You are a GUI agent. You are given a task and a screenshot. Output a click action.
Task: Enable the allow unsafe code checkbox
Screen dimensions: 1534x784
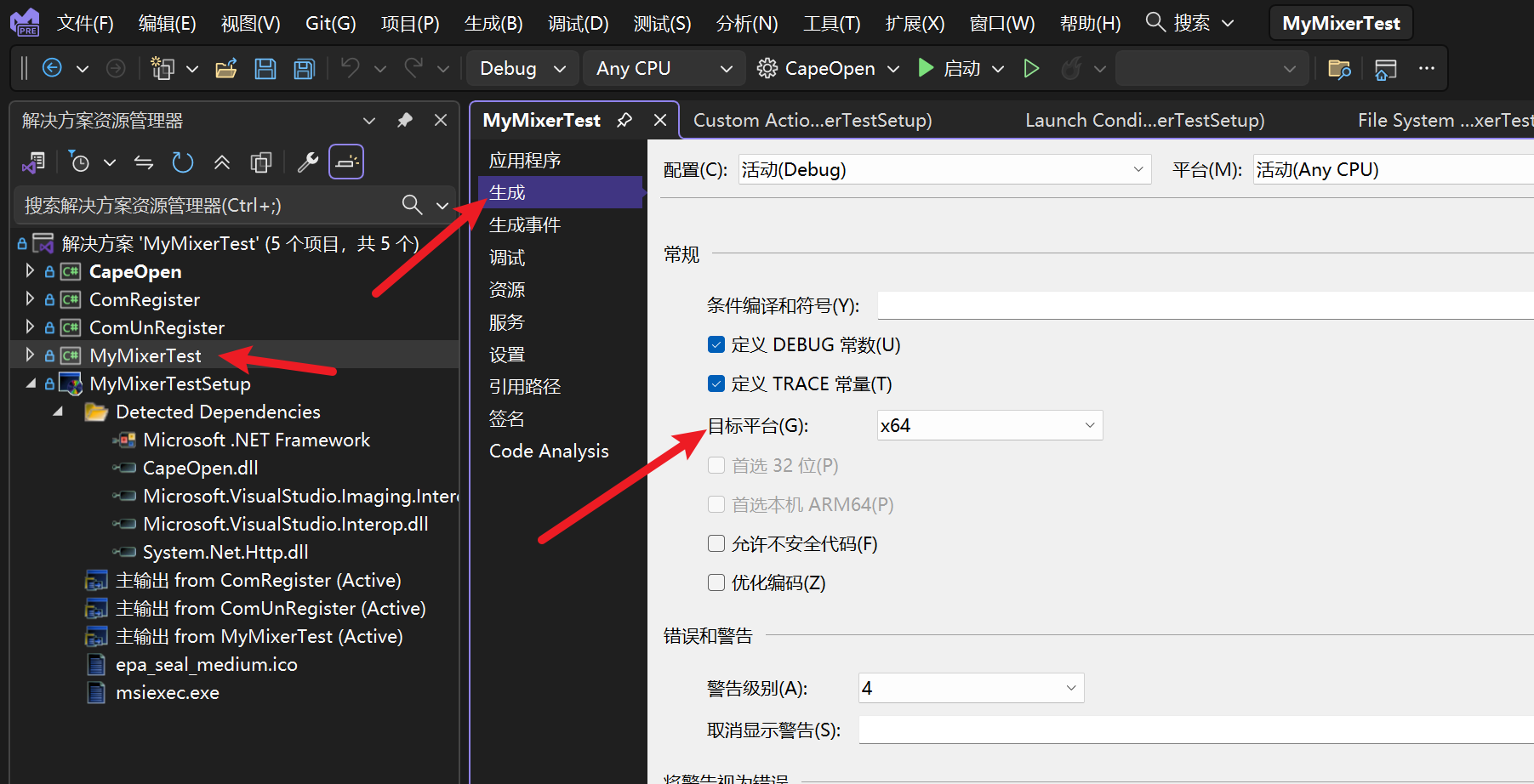716,543
